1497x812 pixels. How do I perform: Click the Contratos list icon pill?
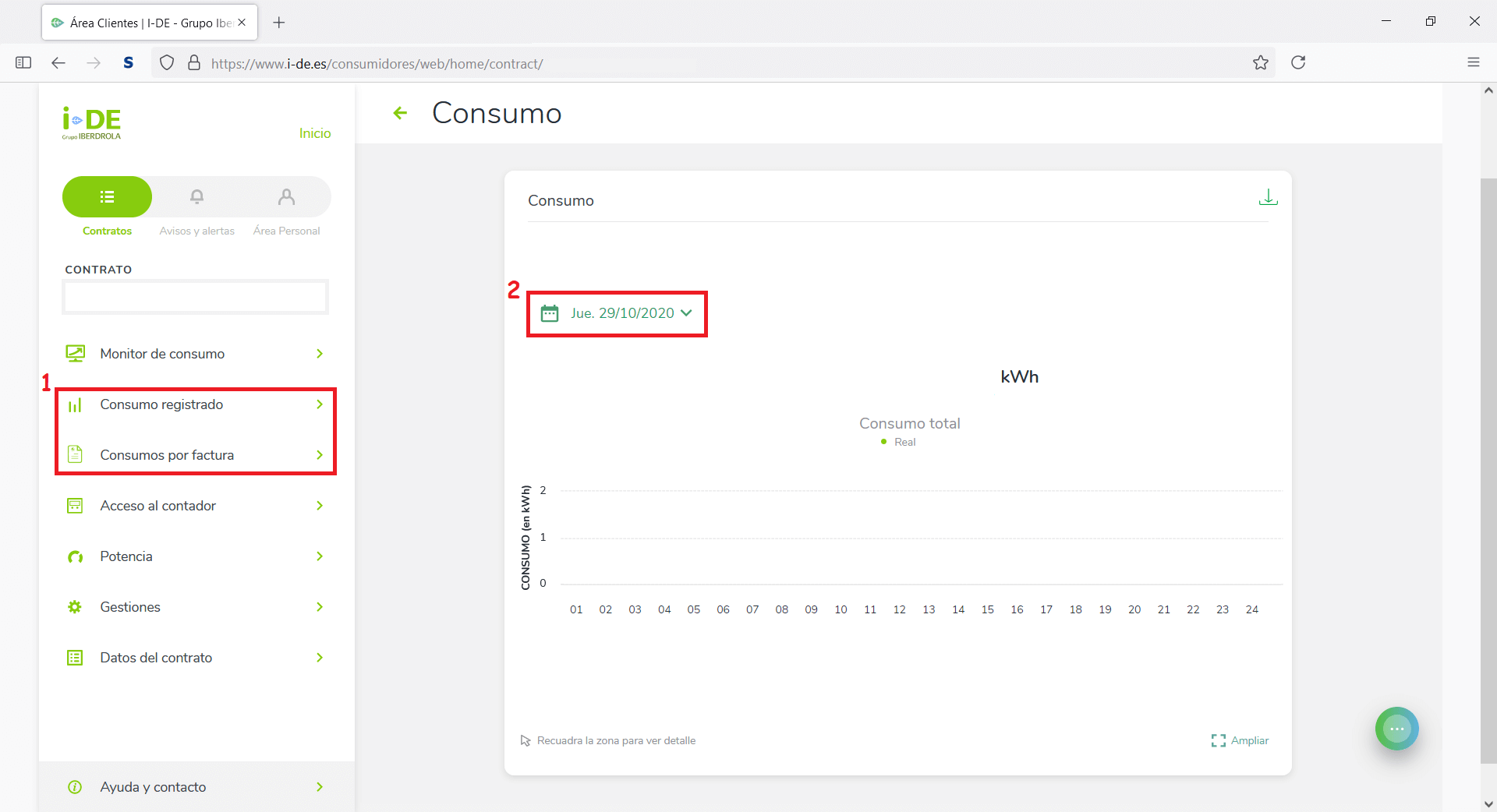(108, 197)
